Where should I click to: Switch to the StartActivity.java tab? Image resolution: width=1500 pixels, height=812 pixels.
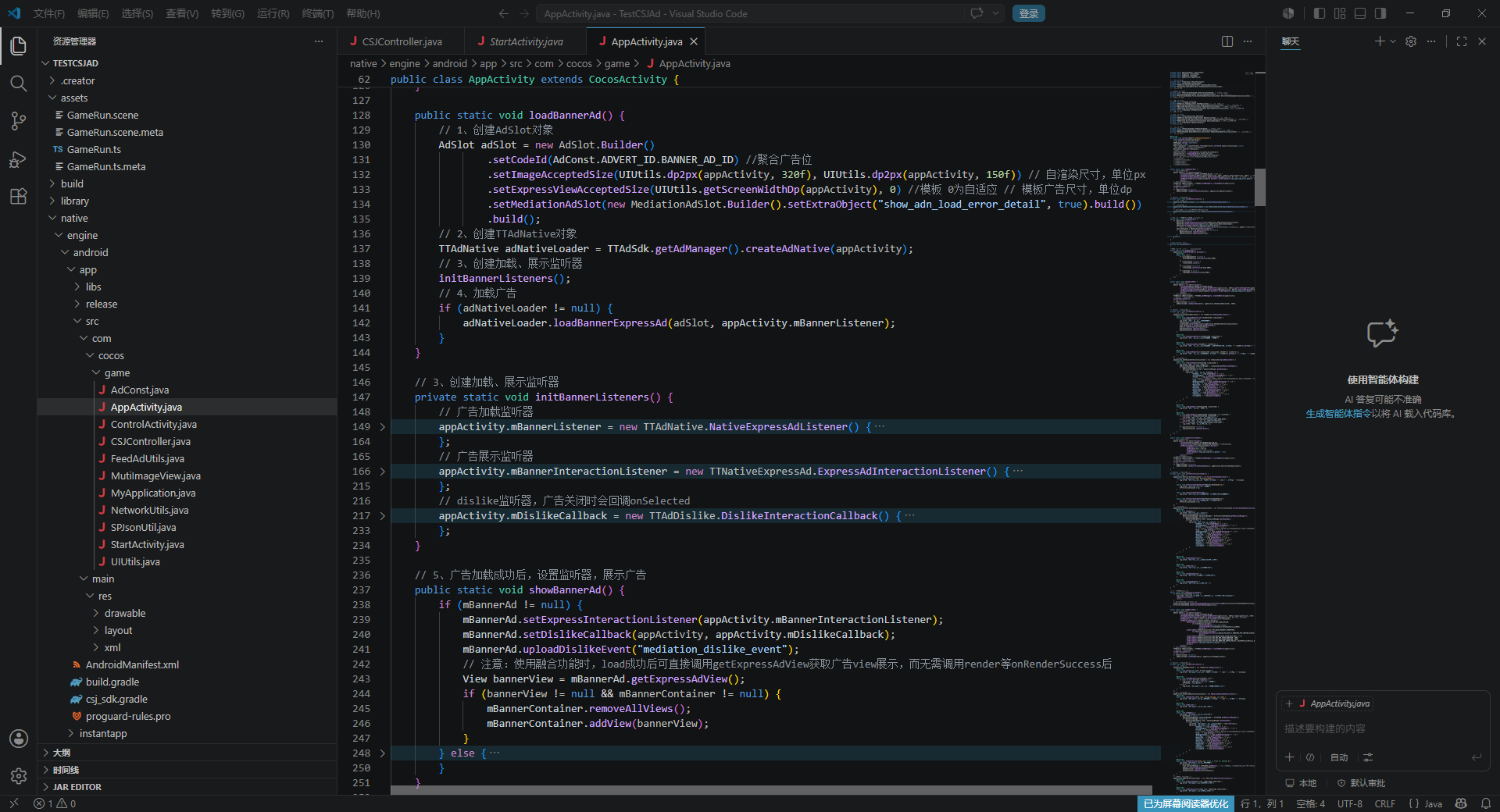[526, 41]
